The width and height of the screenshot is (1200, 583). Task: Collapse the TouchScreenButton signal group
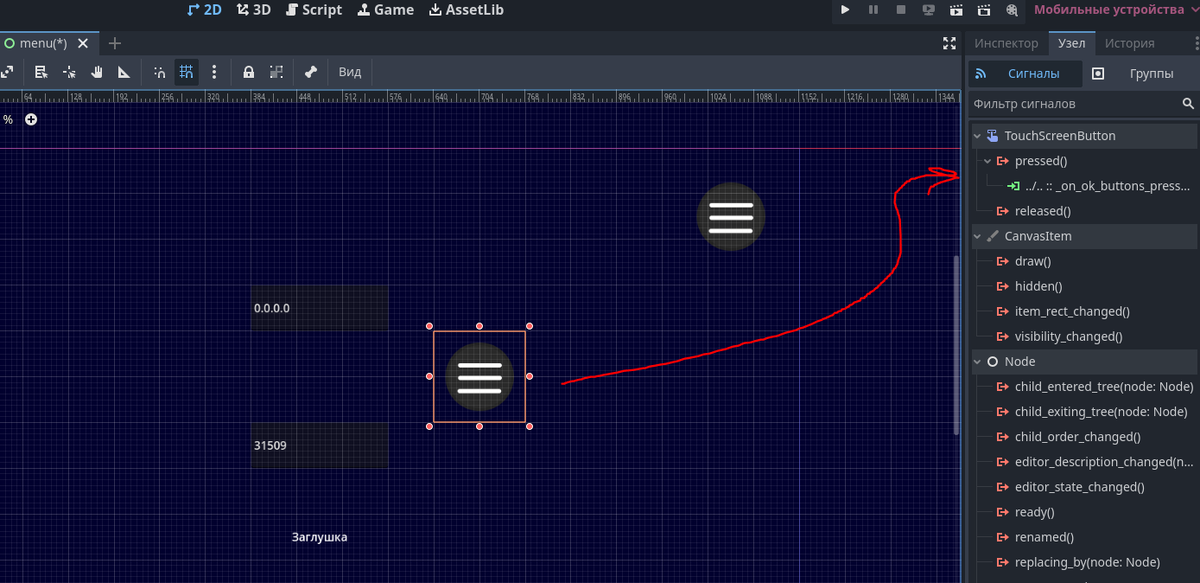[x=978, y=136]
